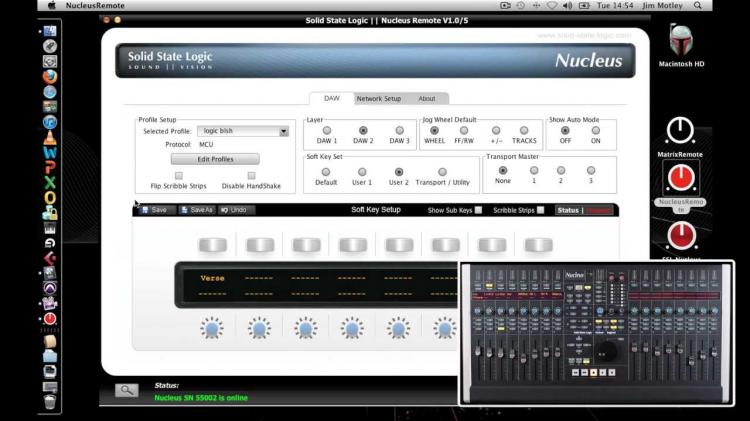This screenshot has height=421, width=750.
Task: Set Jog Wheel Default to +/-
Action: (496, 131)
